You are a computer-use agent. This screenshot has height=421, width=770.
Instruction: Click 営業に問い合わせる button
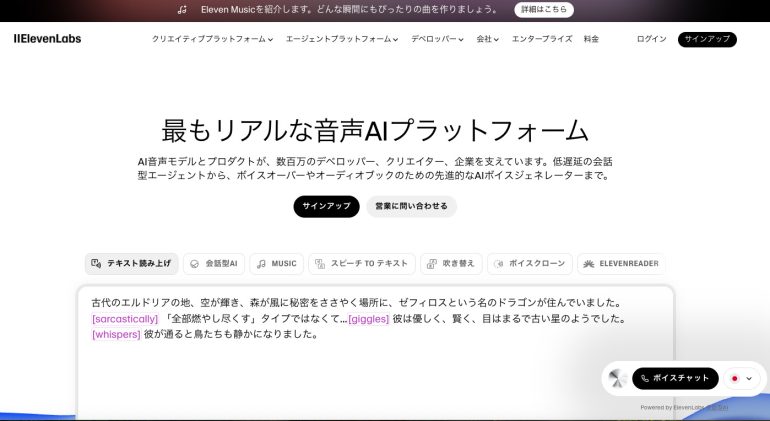(412, 206)
